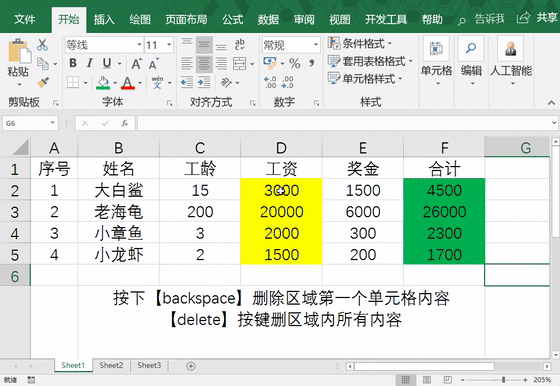Open font size 11 dropdown

click(169, 45)
